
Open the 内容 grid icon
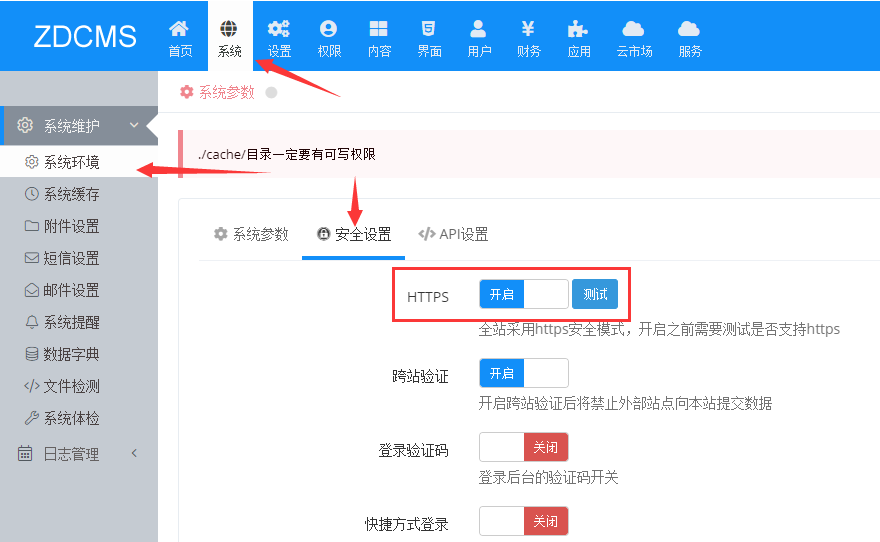pos(379,28)
